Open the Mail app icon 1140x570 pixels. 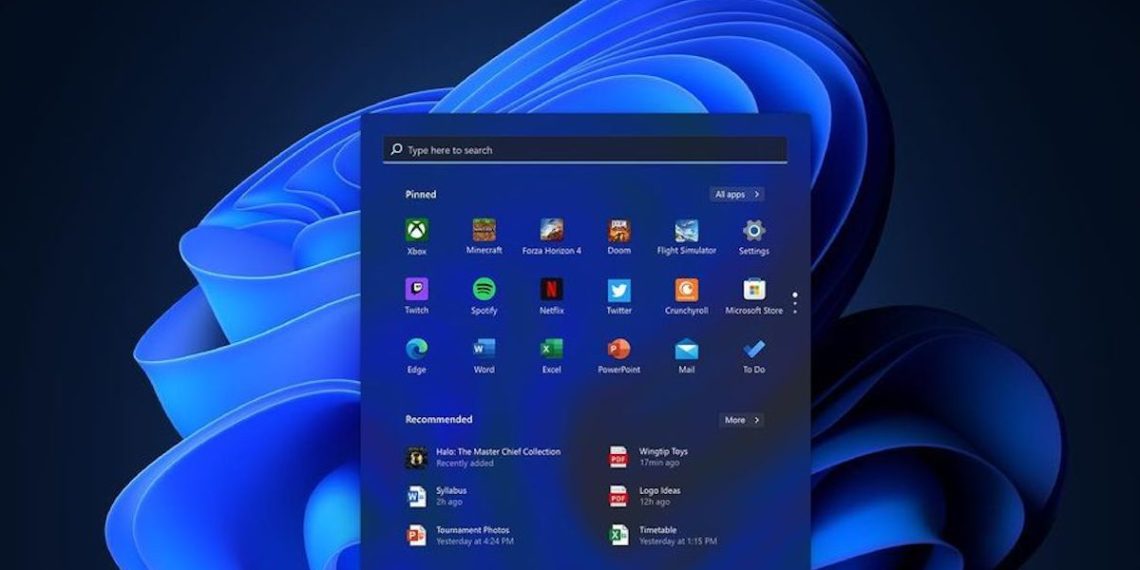686,350
